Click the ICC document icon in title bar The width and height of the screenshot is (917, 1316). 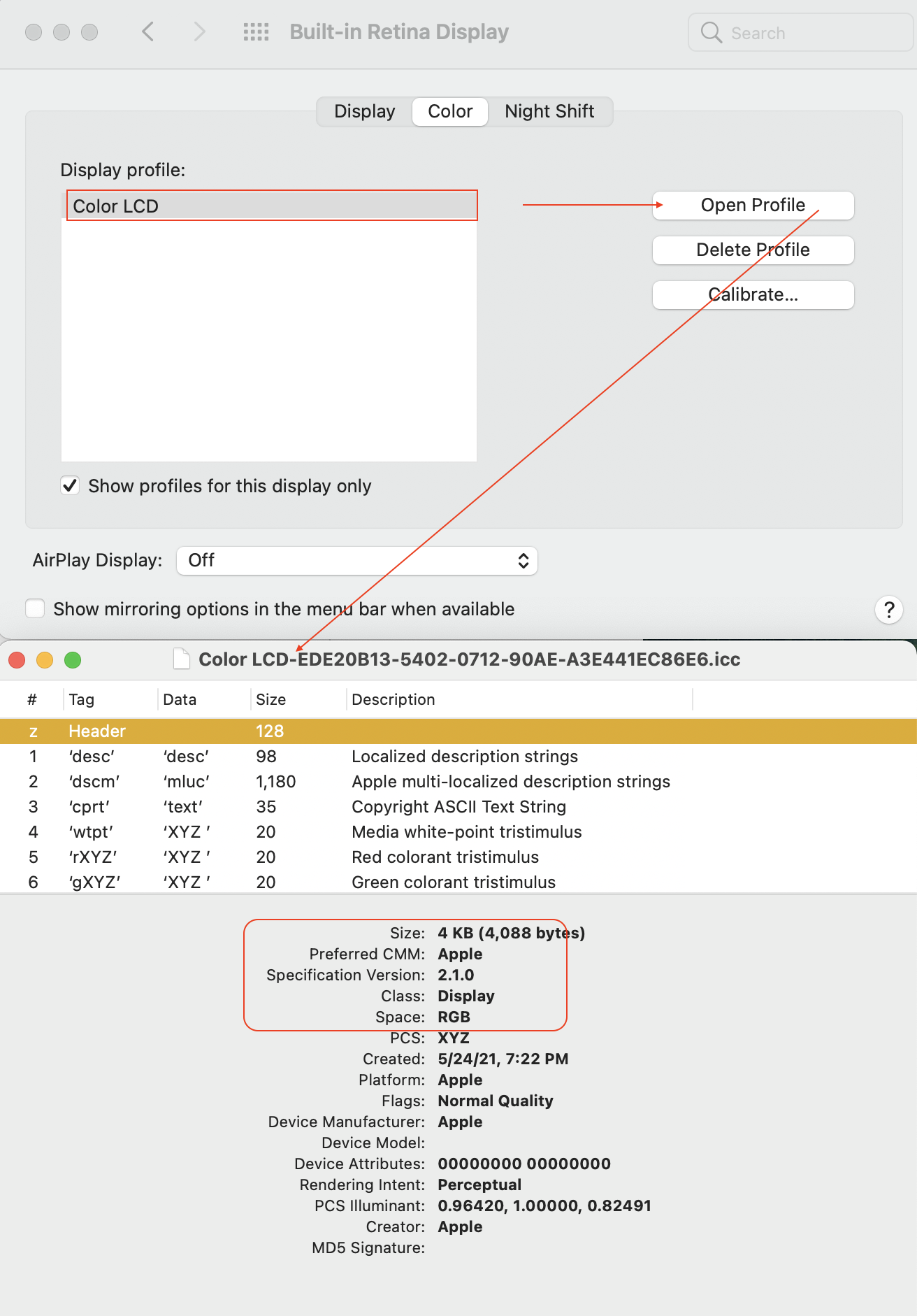[x=182, y=659]
